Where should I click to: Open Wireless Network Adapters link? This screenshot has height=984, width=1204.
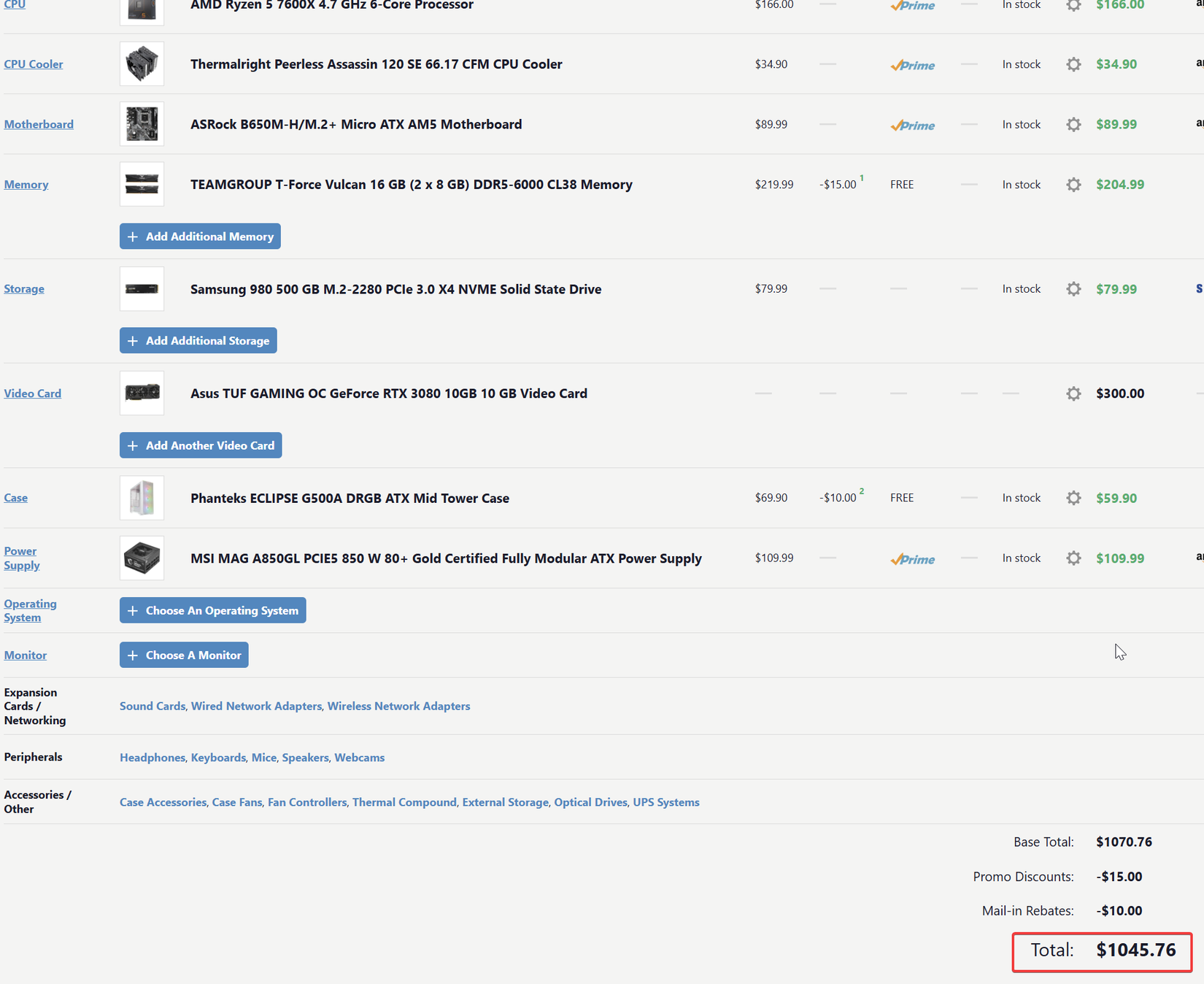[398, 706]
